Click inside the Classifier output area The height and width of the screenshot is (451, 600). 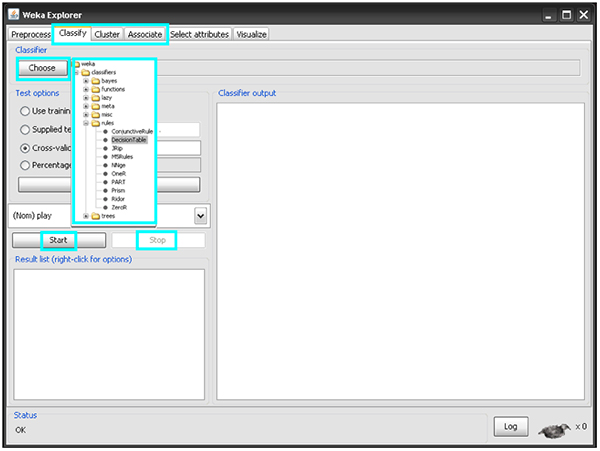[400, 251]
